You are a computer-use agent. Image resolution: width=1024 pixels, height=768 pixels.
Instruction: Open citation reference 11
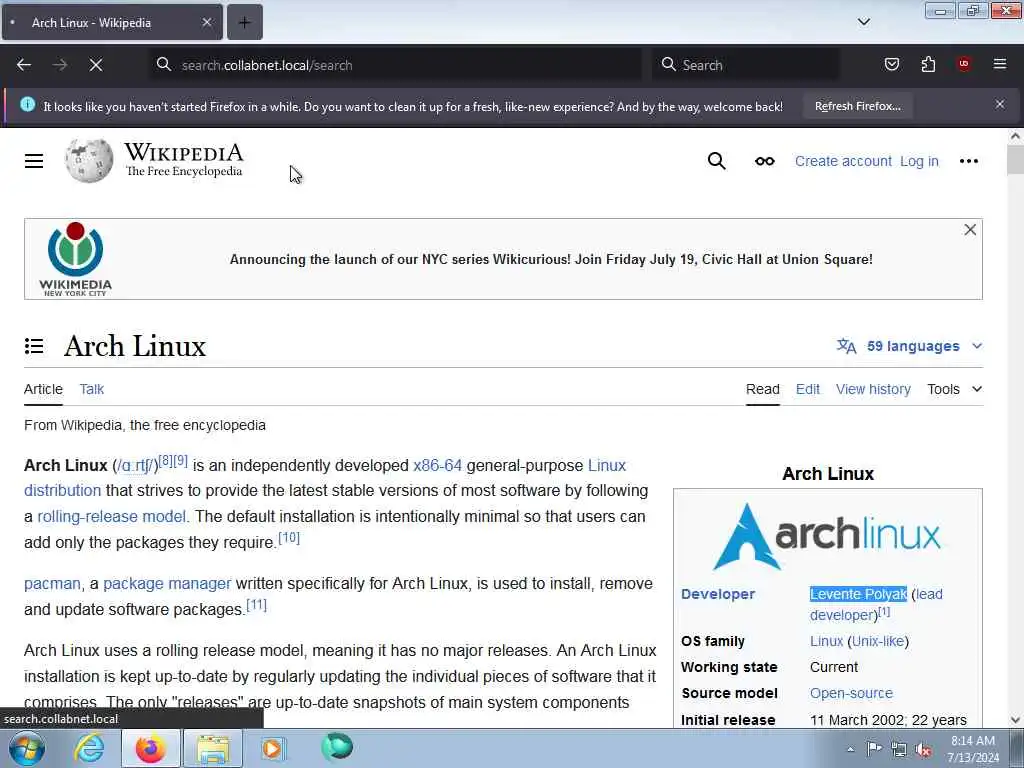[257, 605]
